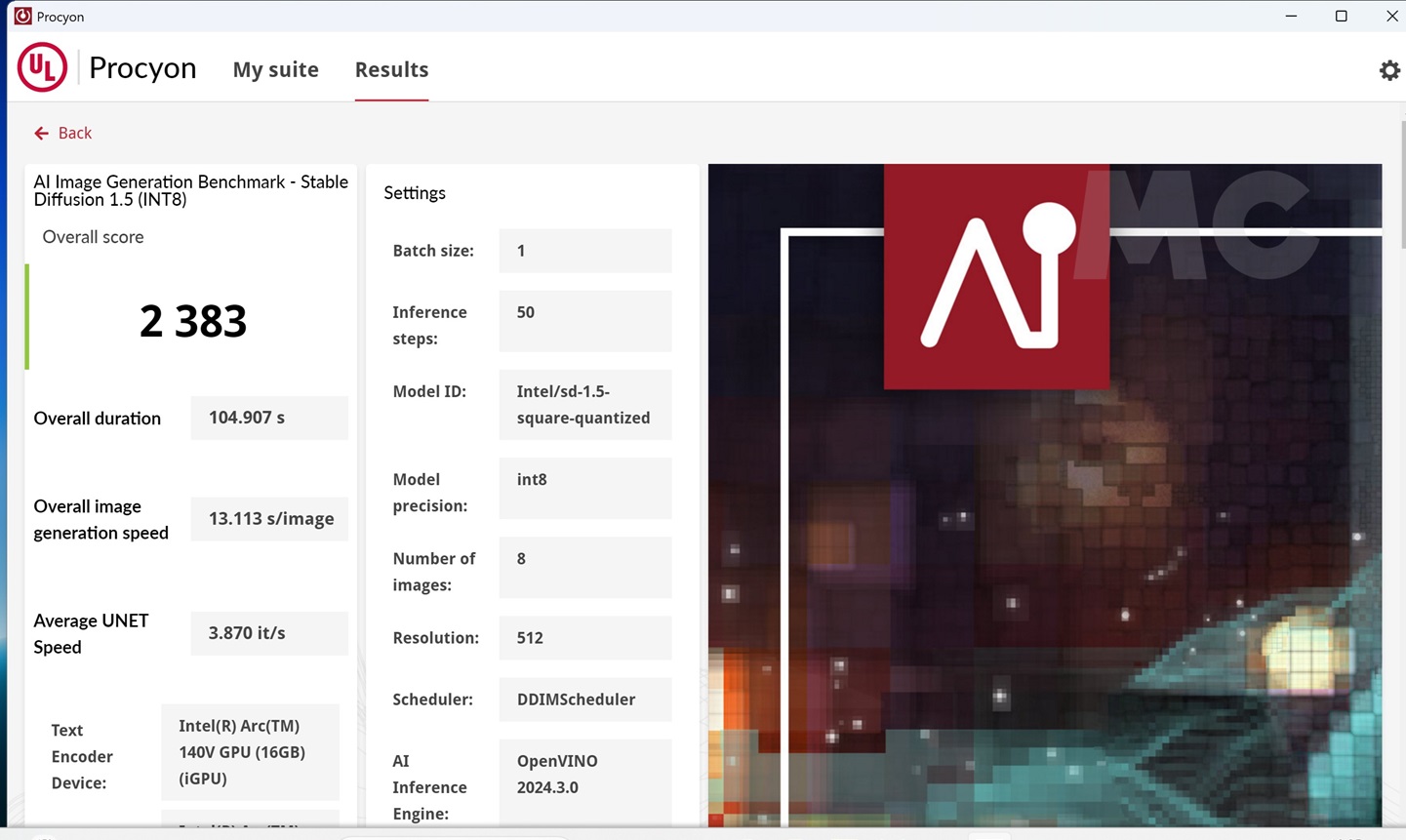1406x840 pixels.
Task: Switch to the My suite tab
Action: (275, 70)
